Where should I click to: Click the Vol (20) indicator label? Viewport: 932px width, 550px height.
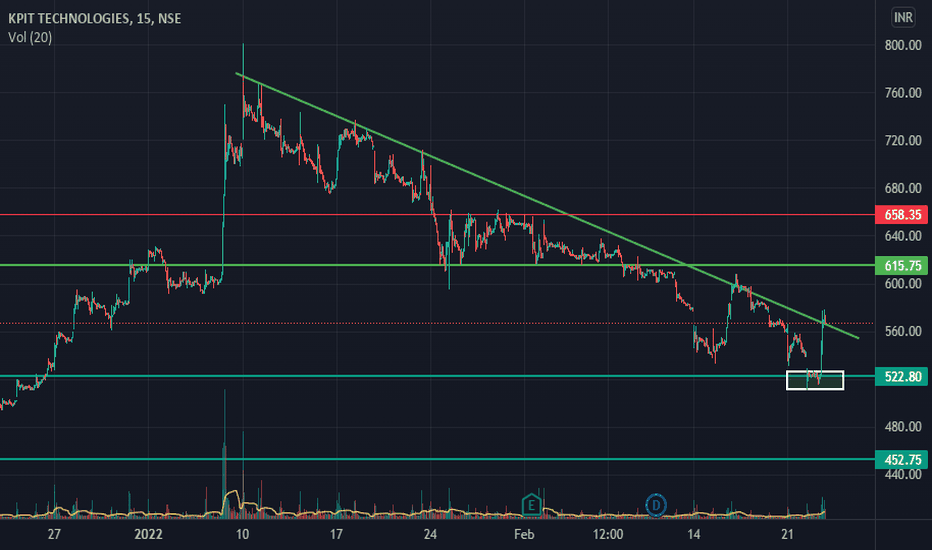point(30,37)
